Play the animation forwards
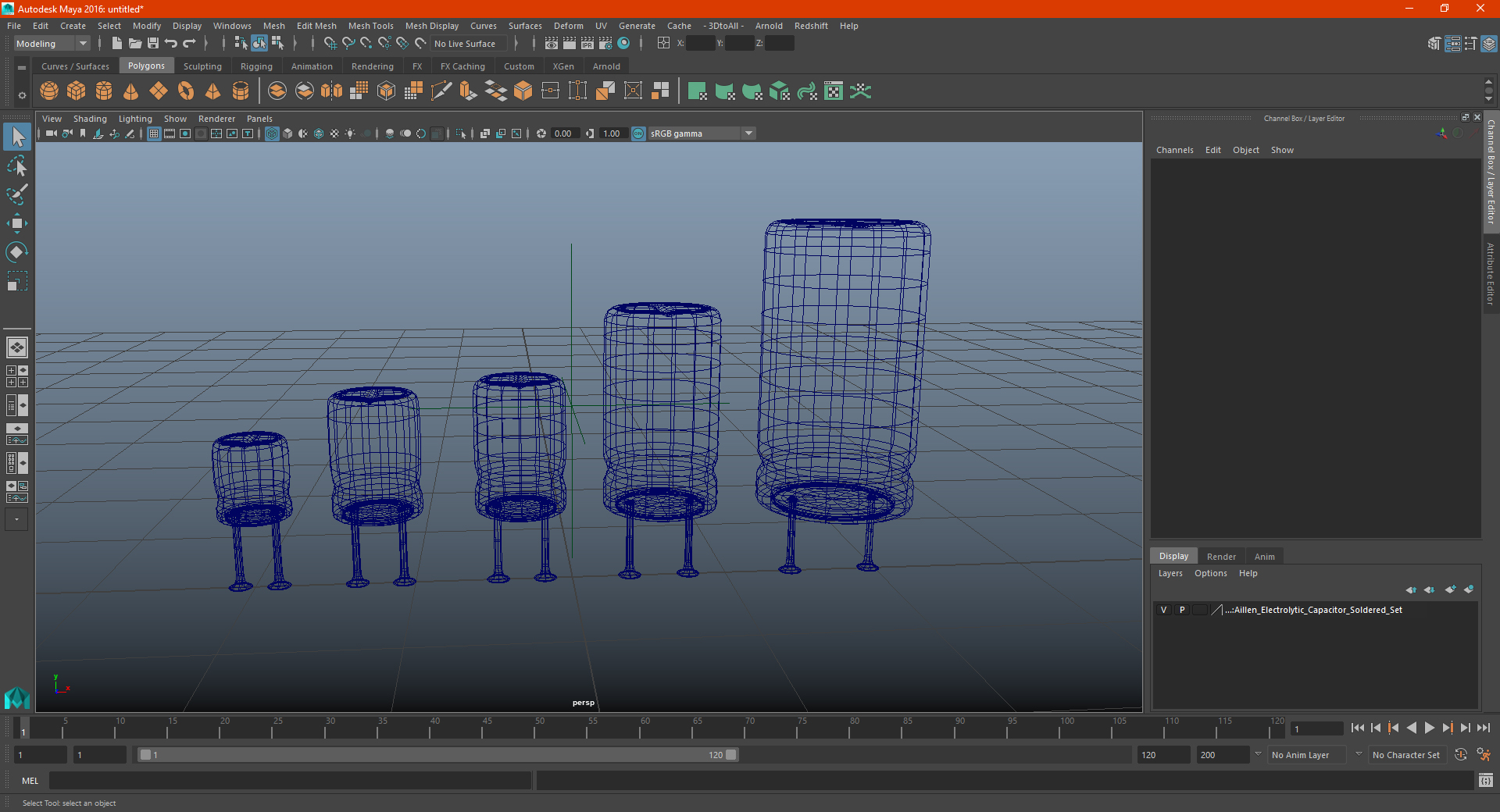Viewport: 1500px width, 812px height. tap(1429, 728)
